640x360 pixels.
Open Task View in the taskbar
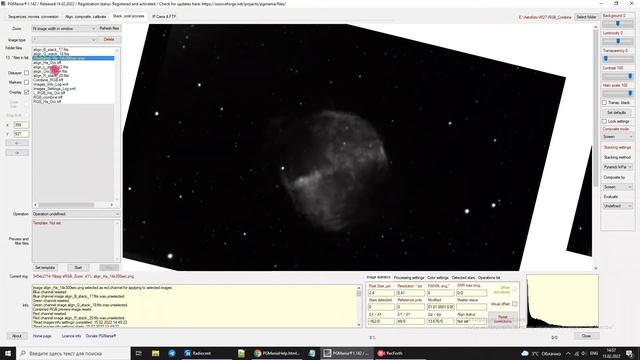[138, 353]
